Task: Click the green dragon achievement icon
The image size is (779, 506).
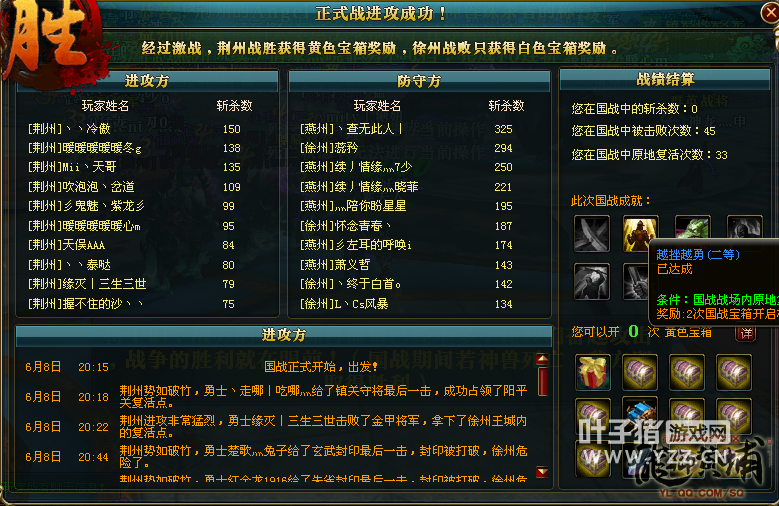Action: click(x=693, y=228)
